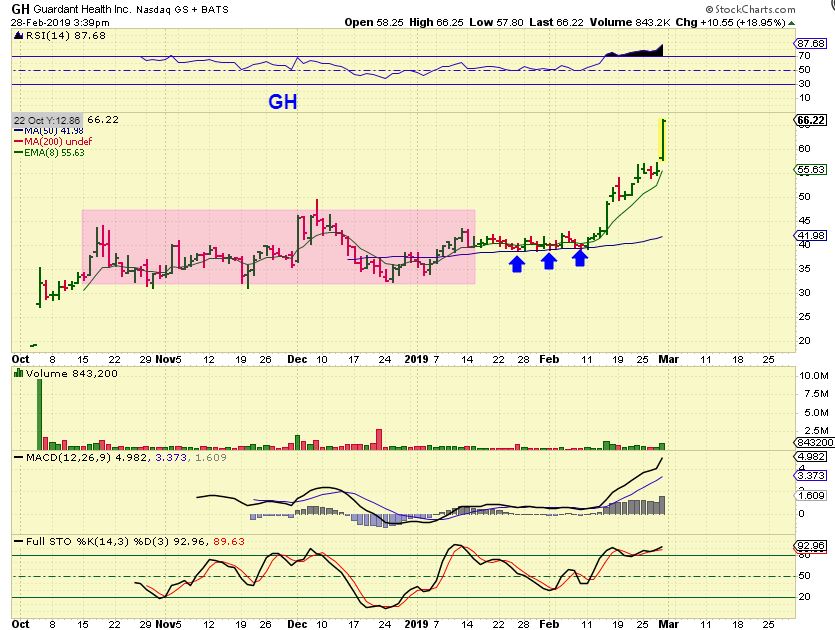The image size is (835, 630).
Task: Click the MACD(12,26,9) 4.982 label
Action: pos(88,457)
